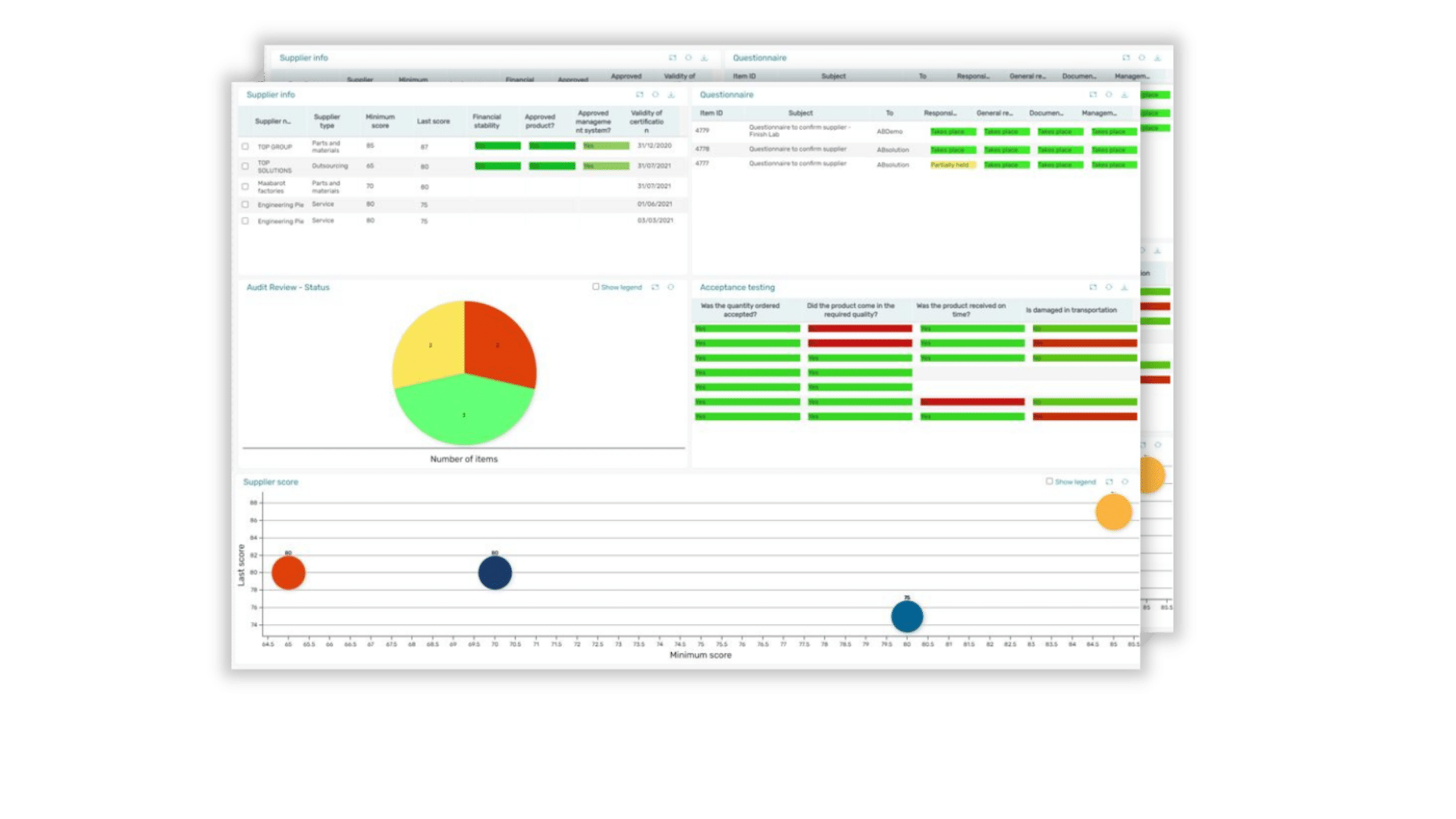The width and height of the screenshot is (1456, 819).
Task: Enable Show legend on the pie chart
Action: [x=597, y=287]
